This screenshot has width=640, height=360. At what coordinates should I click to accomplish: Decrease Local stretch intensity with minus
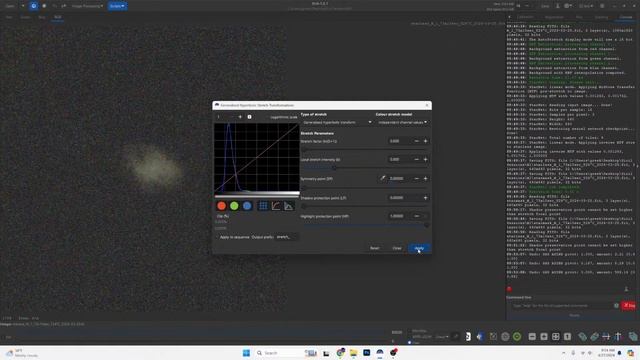pyautogui.click(x=416, y=159)
